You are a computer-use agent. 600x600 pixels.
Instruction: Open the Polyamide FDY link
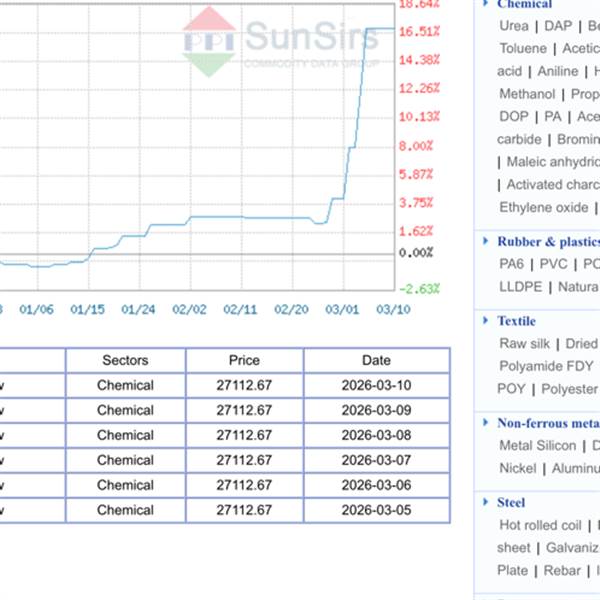[x=546, y=366]
